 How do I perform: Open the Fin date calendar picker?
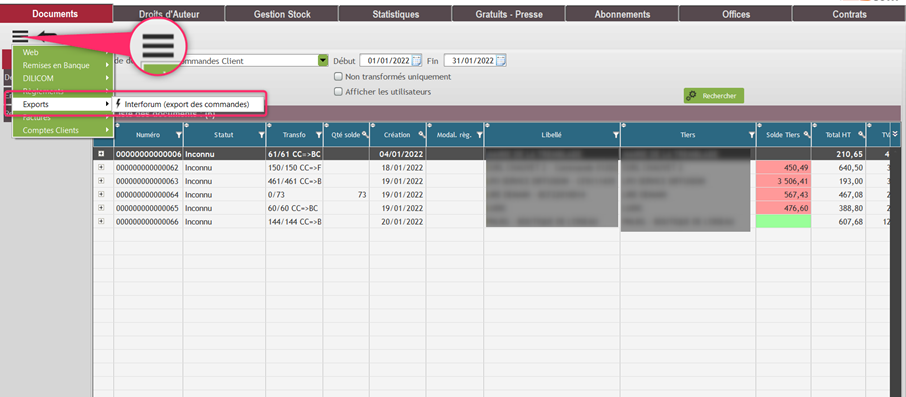pyautogui.click(x=501, y=61)
